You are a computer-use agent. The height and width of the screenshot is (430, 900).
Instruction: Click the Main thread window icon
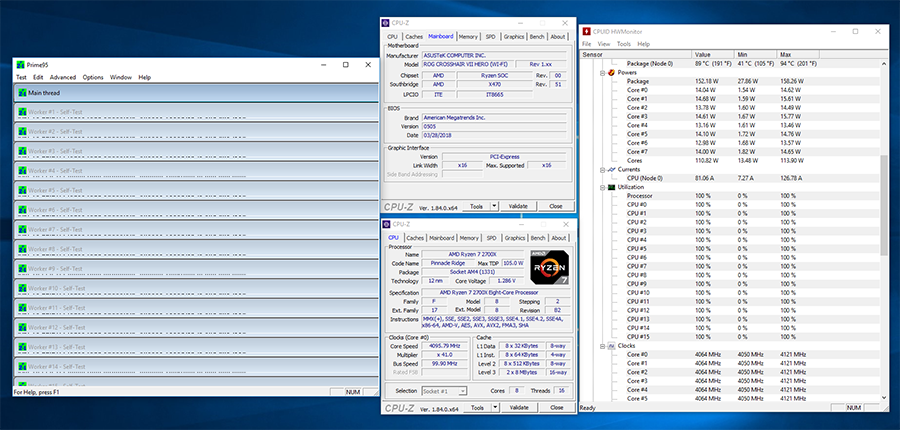pos(22,92)
